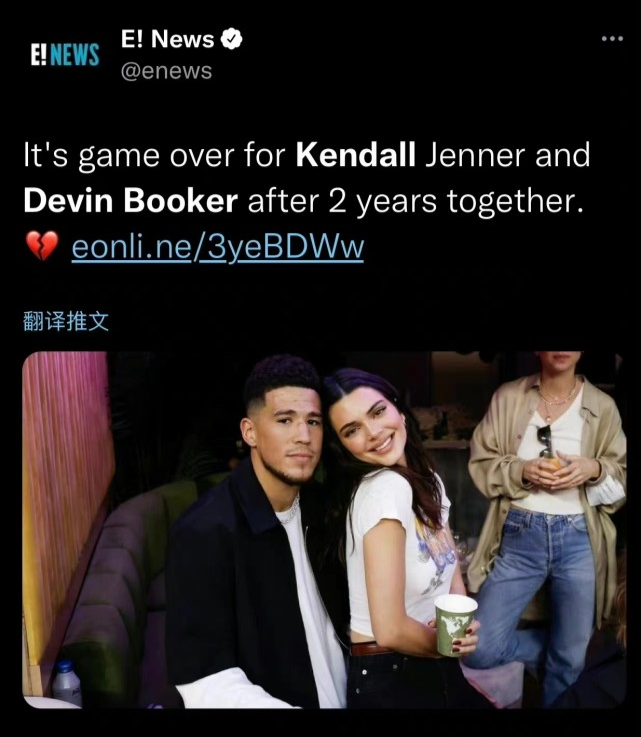Click the bold Devin Booker text
This screenshot has height=737, width=641.
tap(131, 201)
